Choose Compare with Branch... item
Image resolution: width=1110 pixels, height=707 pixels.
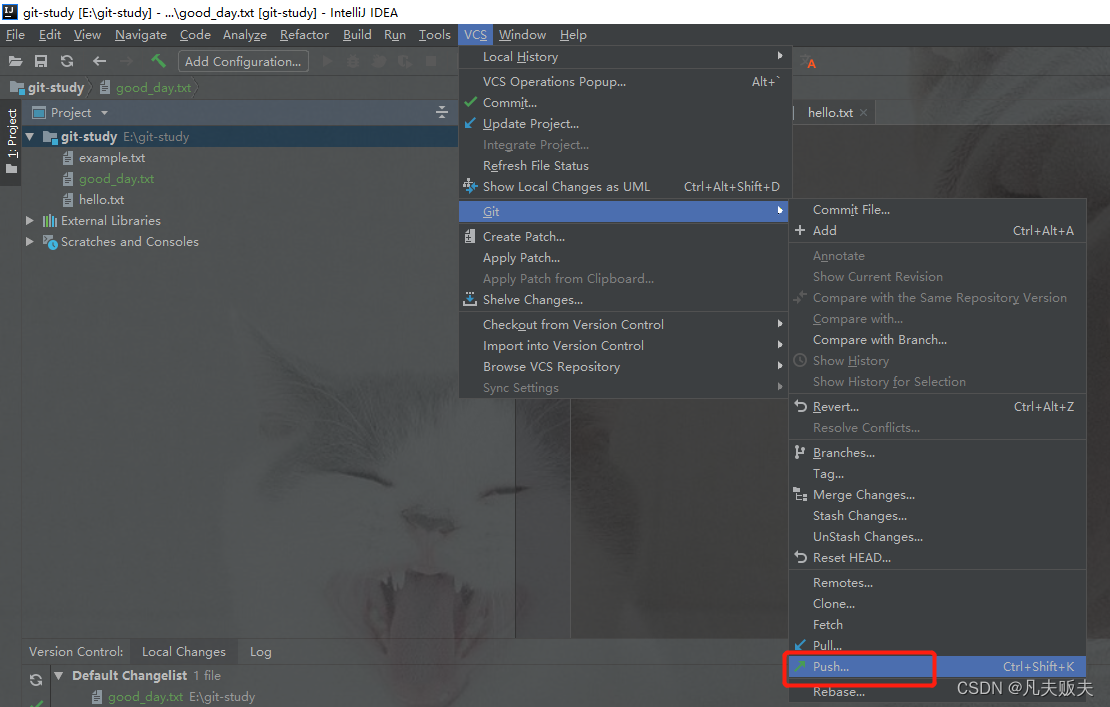pyautogui.click(x=938, y=340)
